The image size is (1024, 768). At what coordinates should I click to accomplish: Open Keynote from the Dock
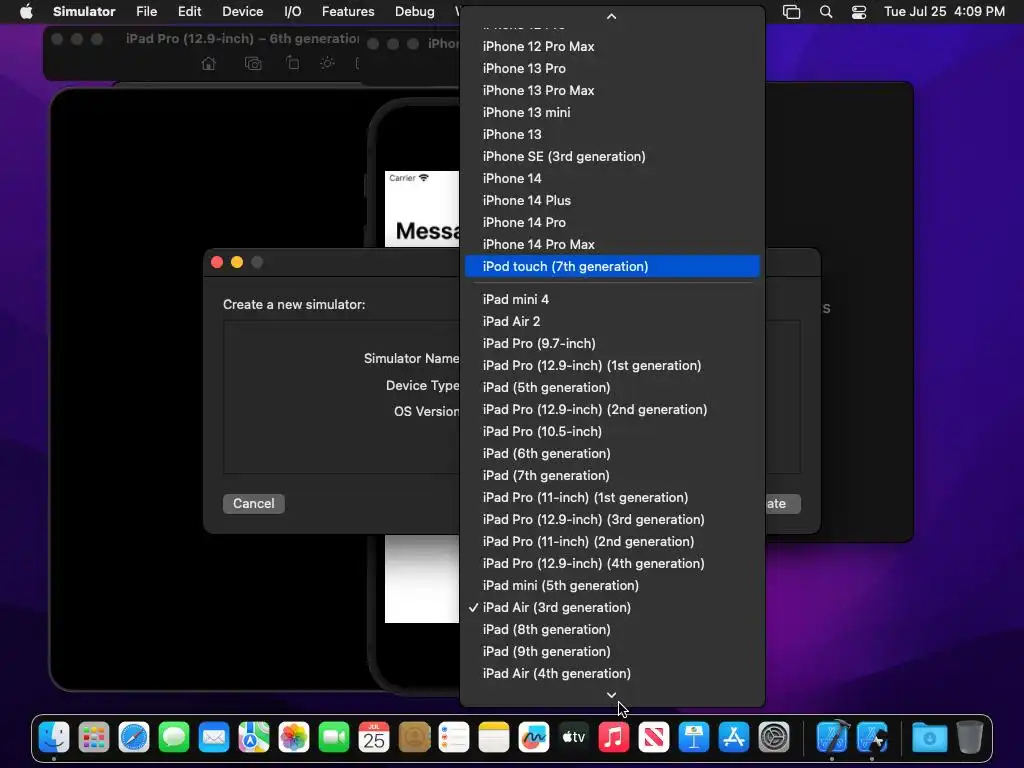(694, 738)
